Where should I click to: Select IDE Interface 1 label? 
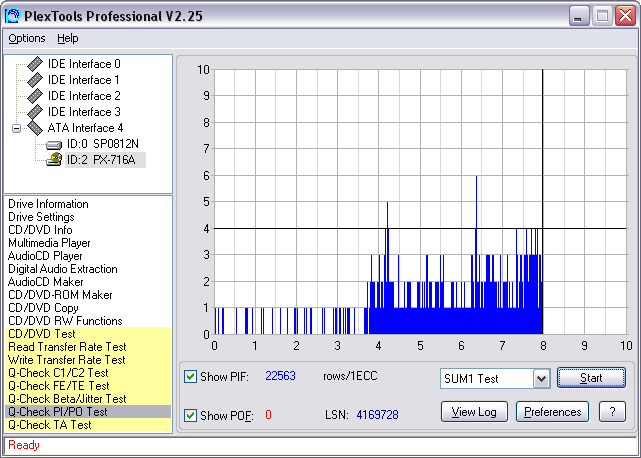(84, 80)
